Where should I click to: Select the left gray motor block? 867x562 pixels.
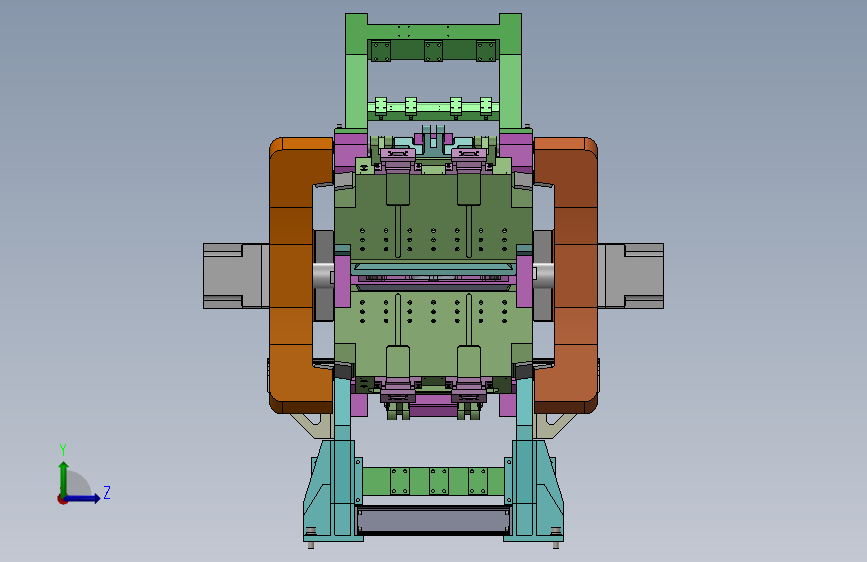coord(236,276)
